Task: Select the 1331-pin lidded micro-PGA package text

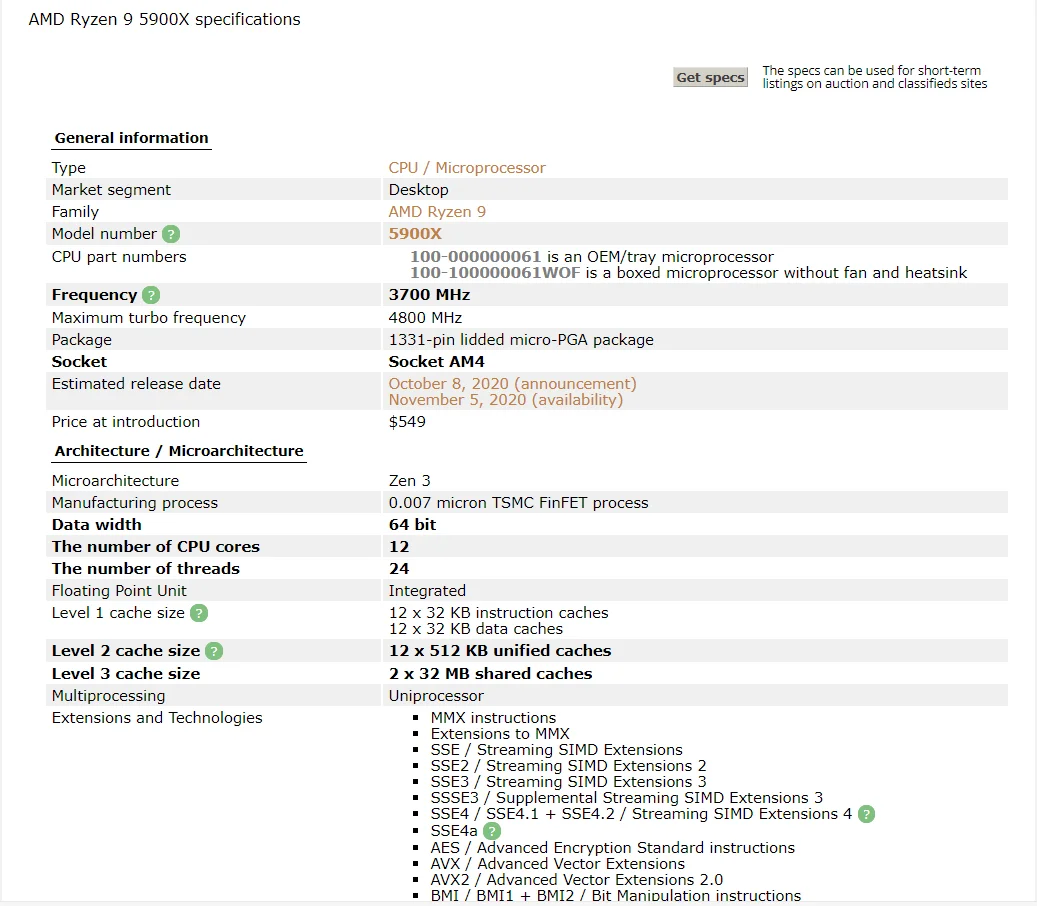Action: [521, 339]
